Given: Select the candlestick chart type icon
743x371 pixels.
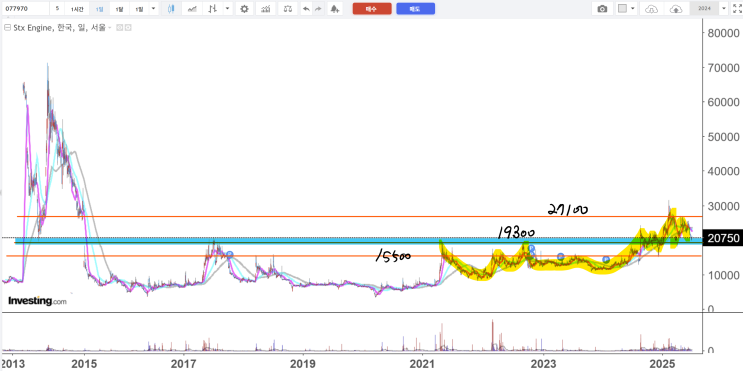Looking at the screenshot, I should 171,9.
